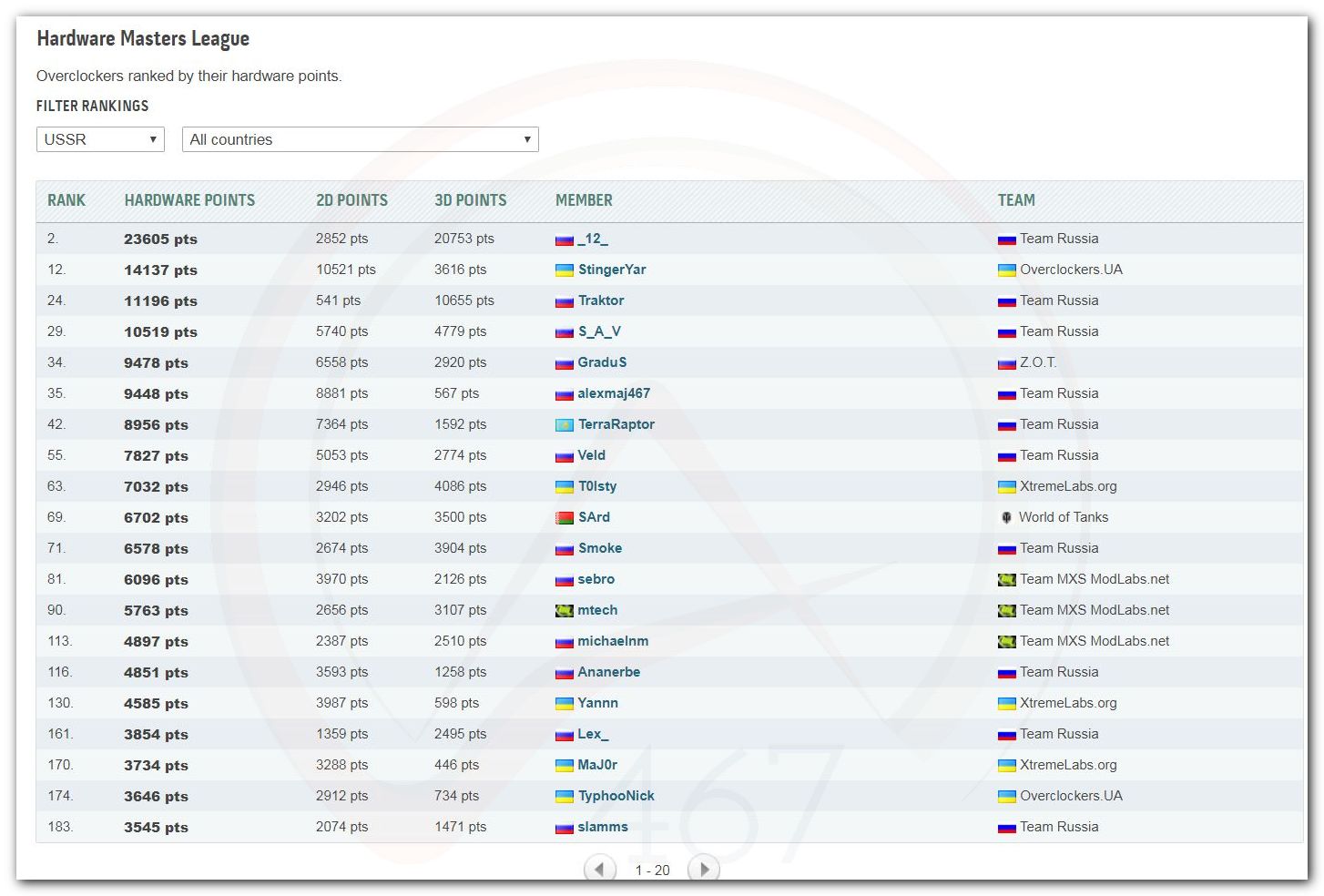Open the Z.O.T. team page
The height and width of the screenshot is (896, 1324).
pos(1038,362)
